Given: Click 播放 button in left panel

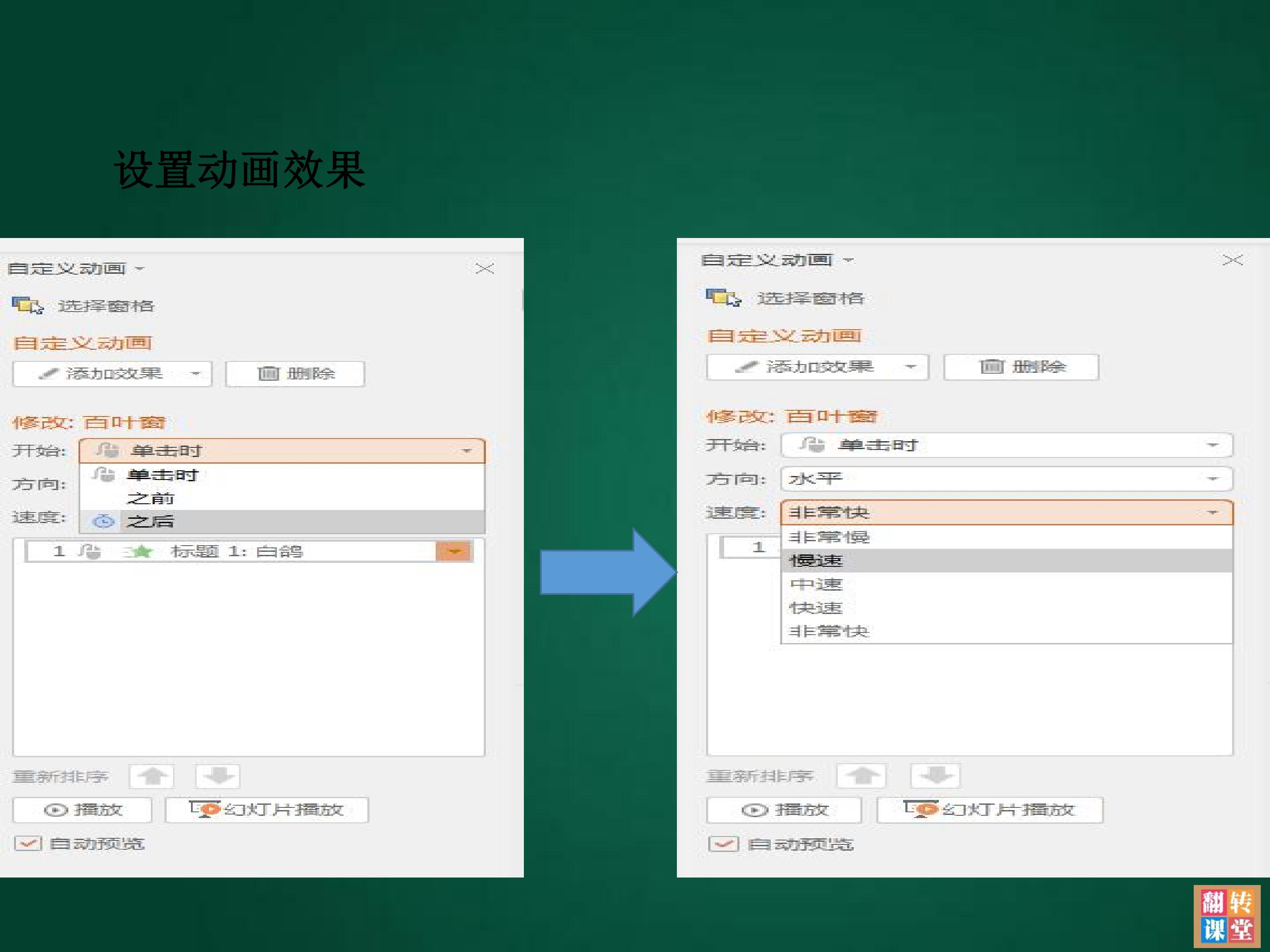Looking at the screenshot, I should click(x=82, y=810).
